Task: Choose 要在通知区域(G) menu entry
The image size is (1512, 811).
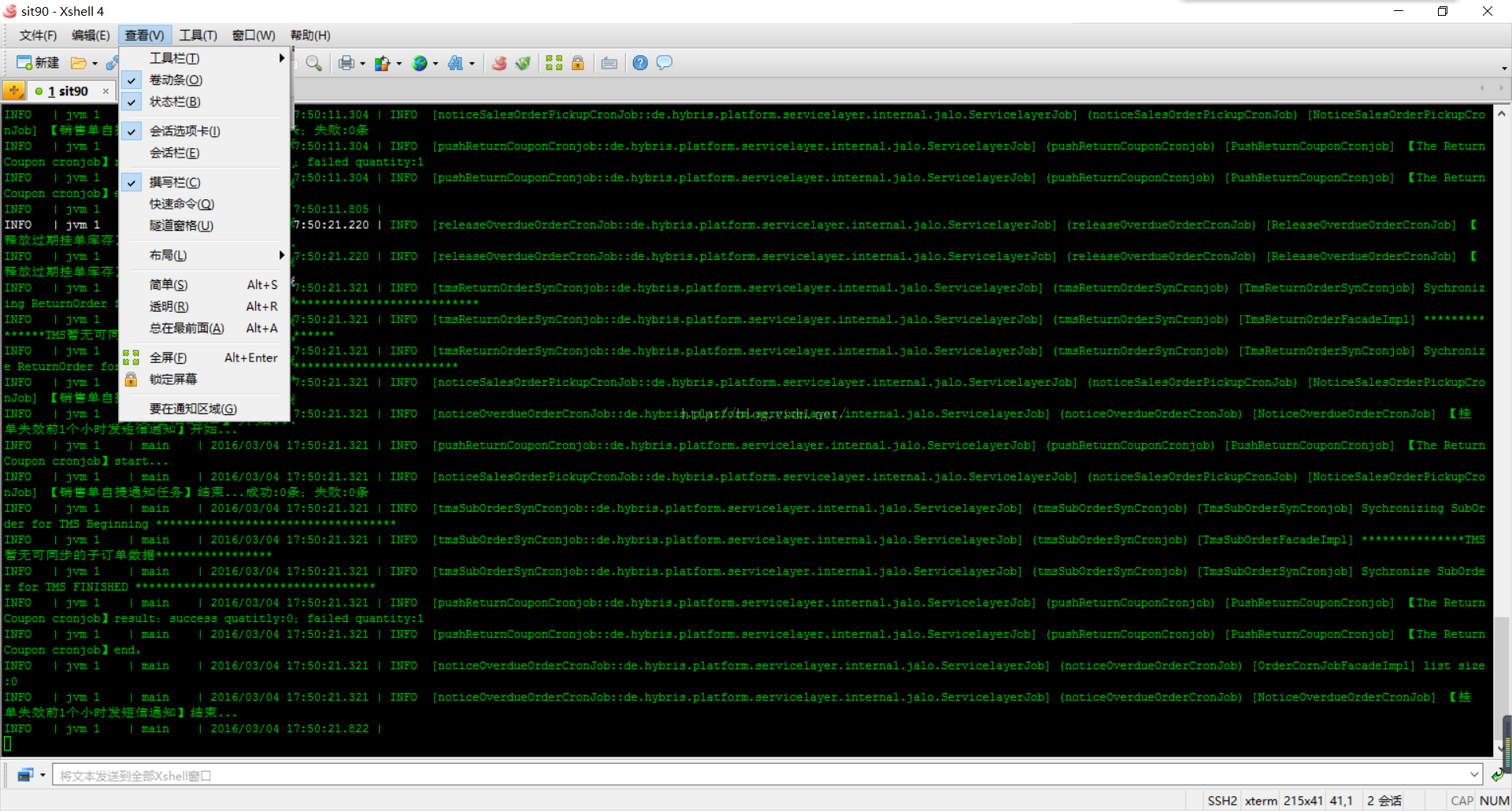Action: click(x=205, y=409)
